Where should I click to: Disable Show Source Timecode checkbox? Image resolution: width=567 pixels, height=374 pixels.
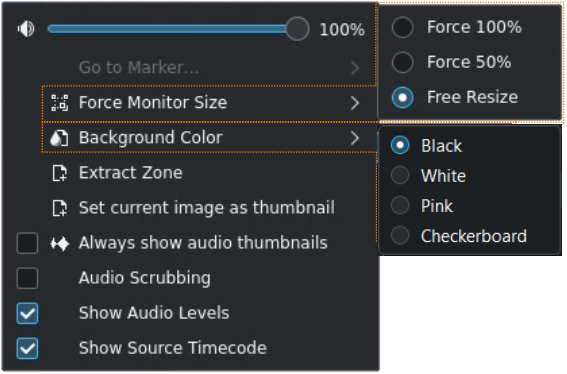pos(27,348)
